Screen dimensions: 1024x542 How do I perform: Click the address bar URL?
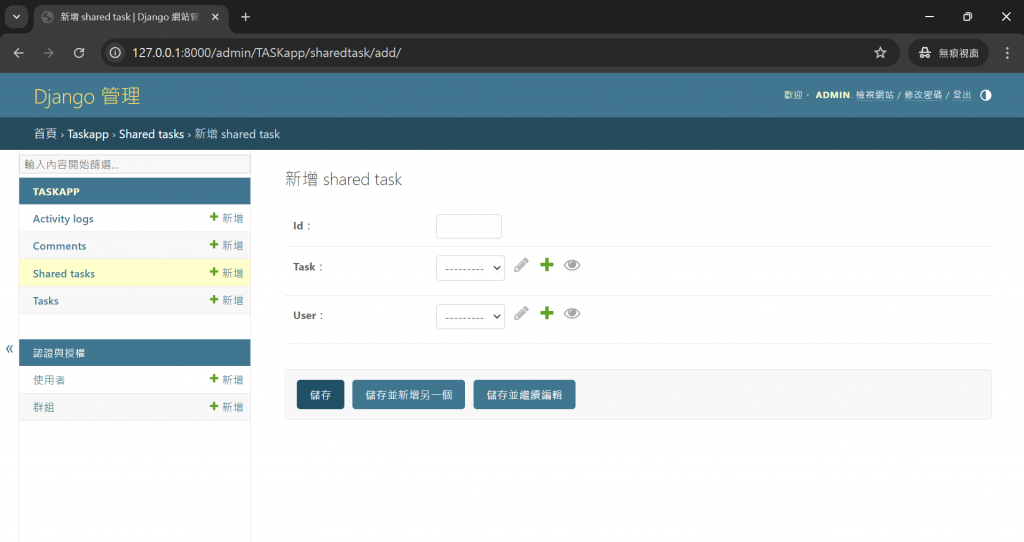(x=266, y=53)
